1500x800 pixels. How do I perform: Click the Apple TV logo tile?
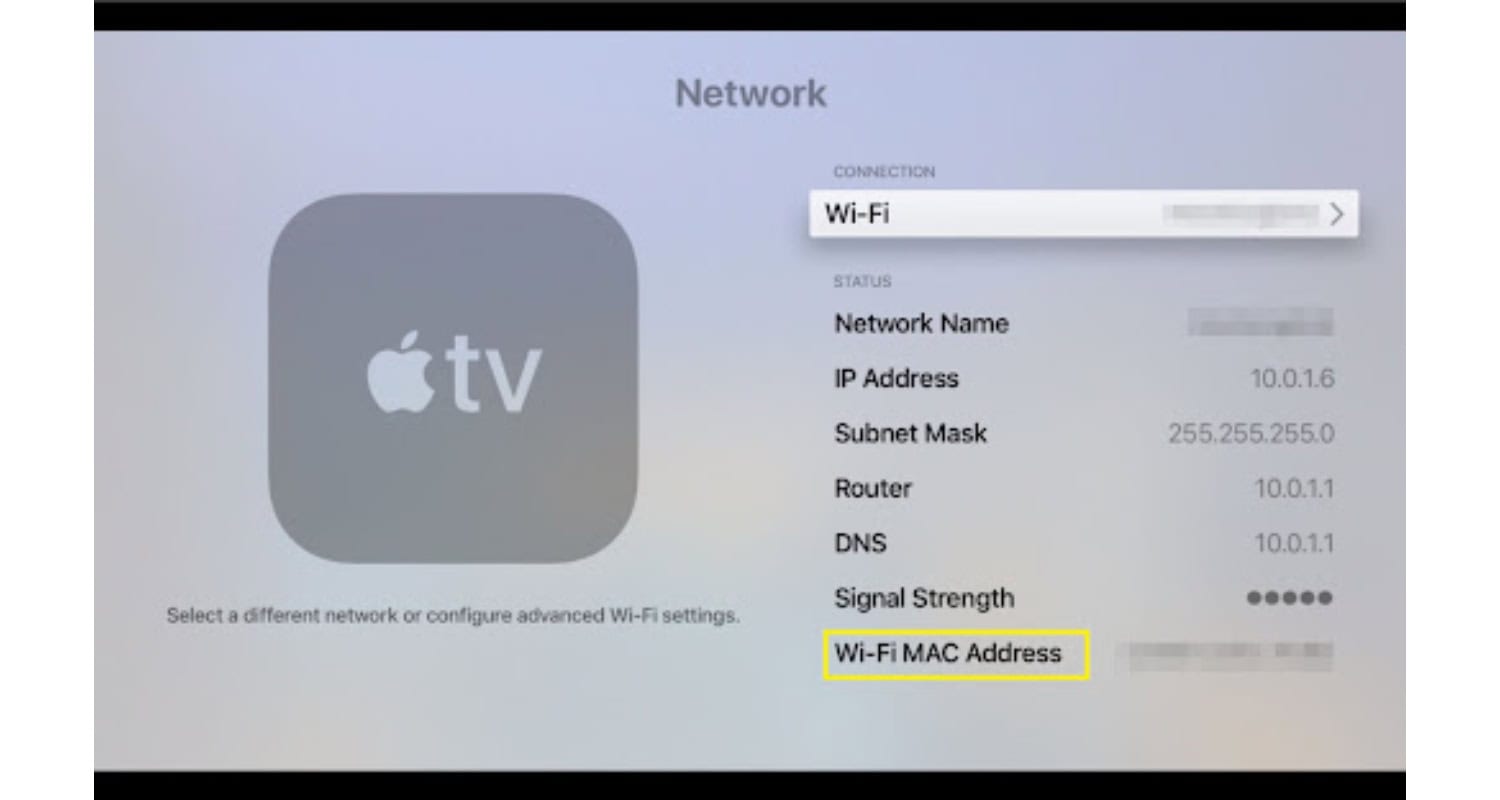point(453,378)
